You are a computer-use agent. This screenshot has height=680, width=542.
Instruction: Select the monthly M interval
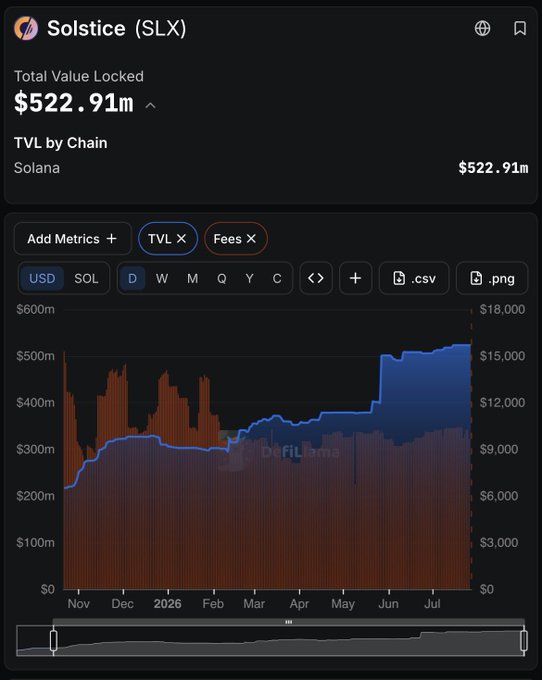193,278
